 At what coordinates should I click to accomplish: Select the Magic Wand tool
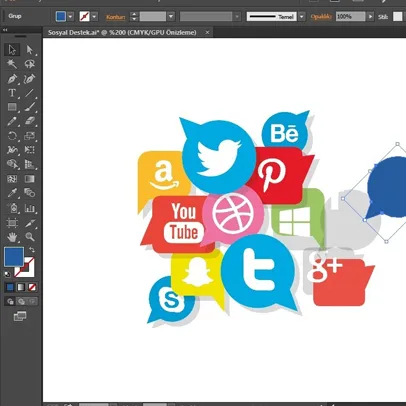coord(12,64)
